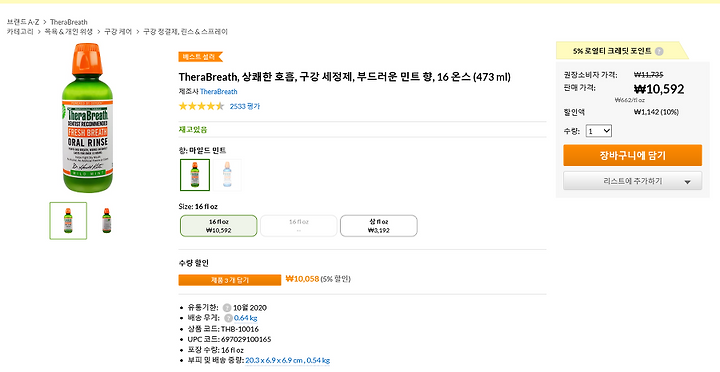The width and height of the screenshot is (720, 372).
Task: Click the loyalty credit help question icon
Action: [x=659, y=51]
